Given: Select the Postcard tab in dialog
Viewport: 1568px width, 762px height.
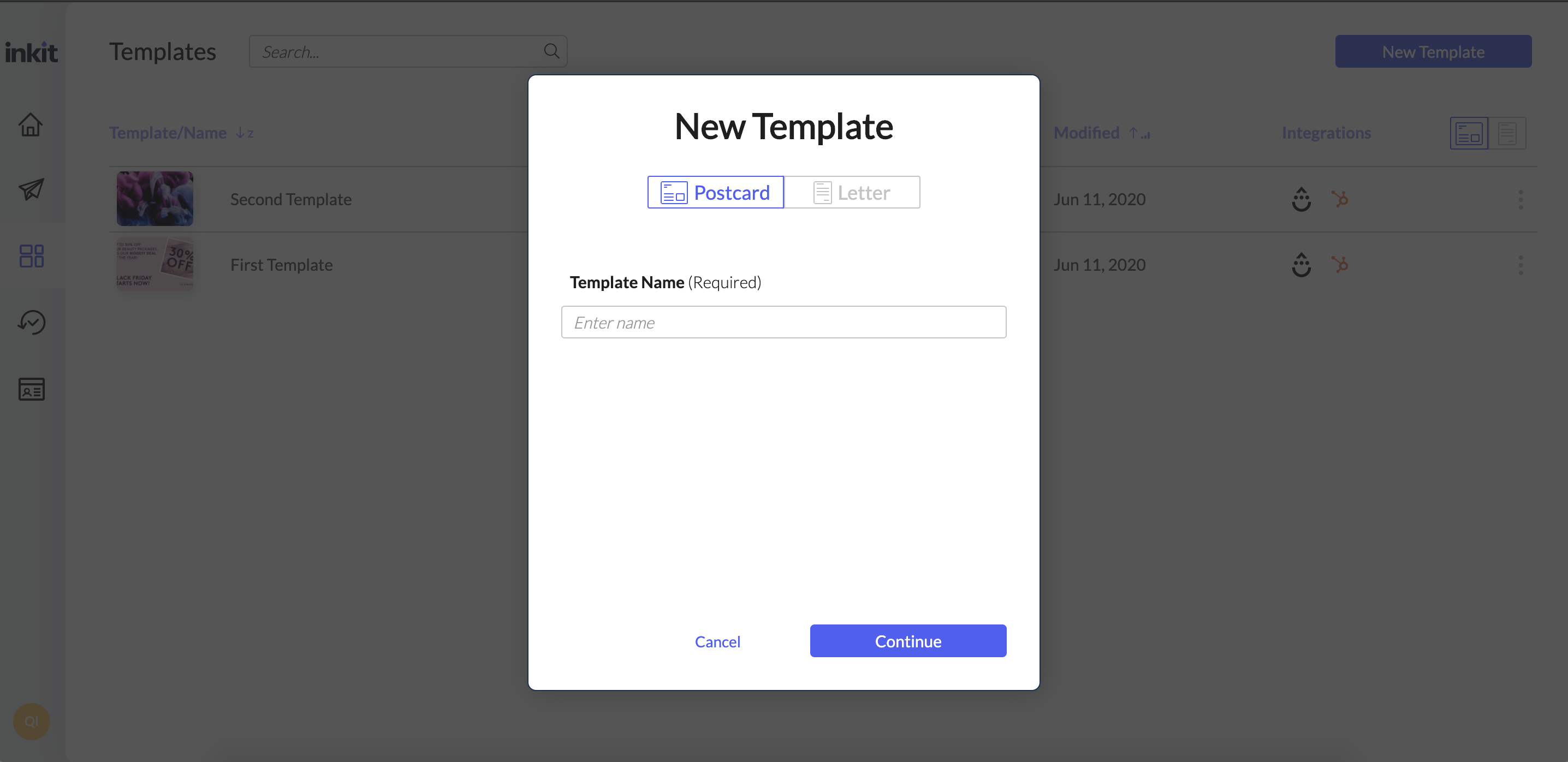Looking at the screenshot, I should point(715,192).
